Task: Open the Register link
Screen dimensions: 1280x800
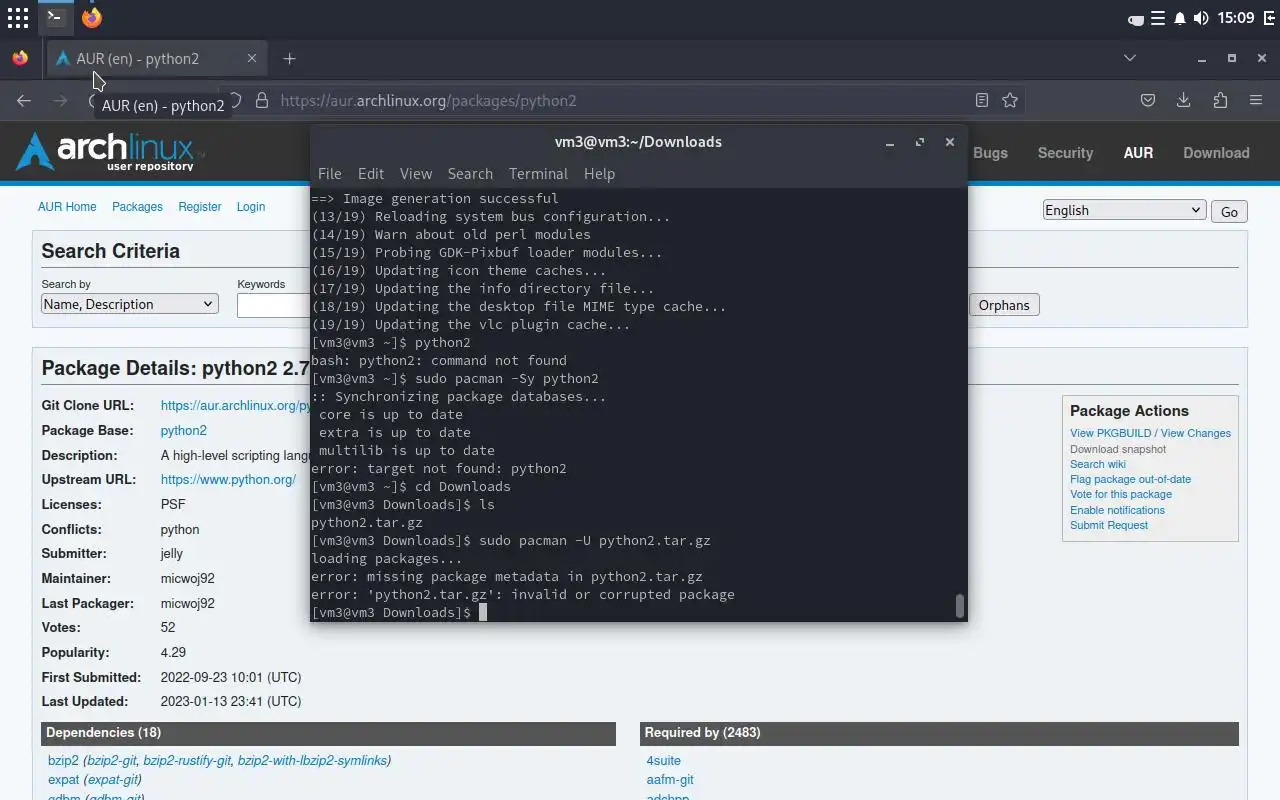Action: 200,207
